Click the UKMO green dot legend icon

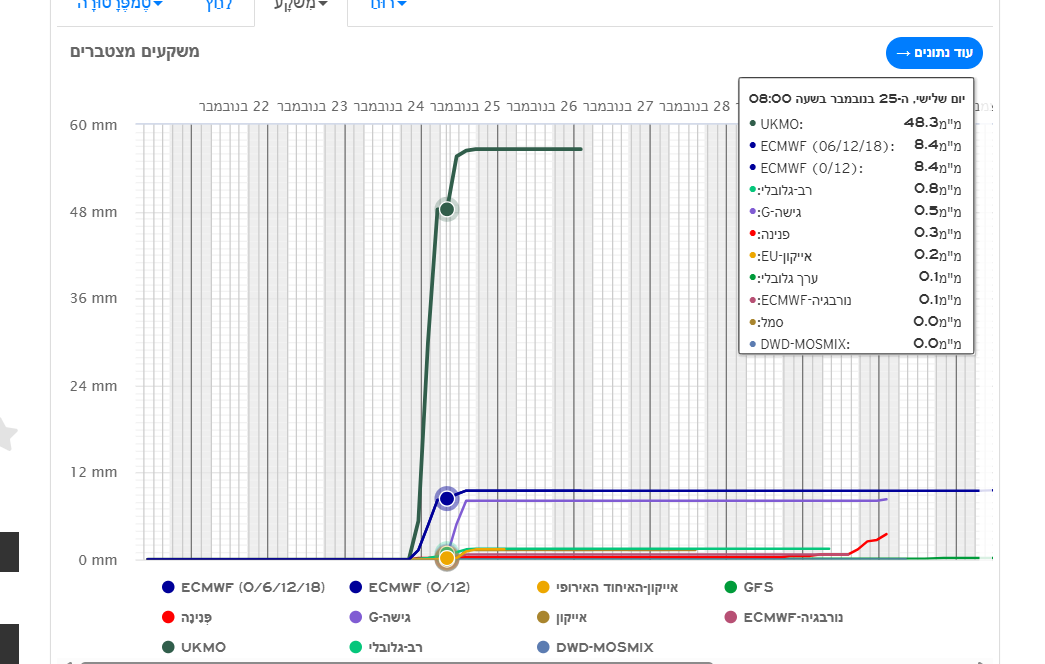(168, 647)
